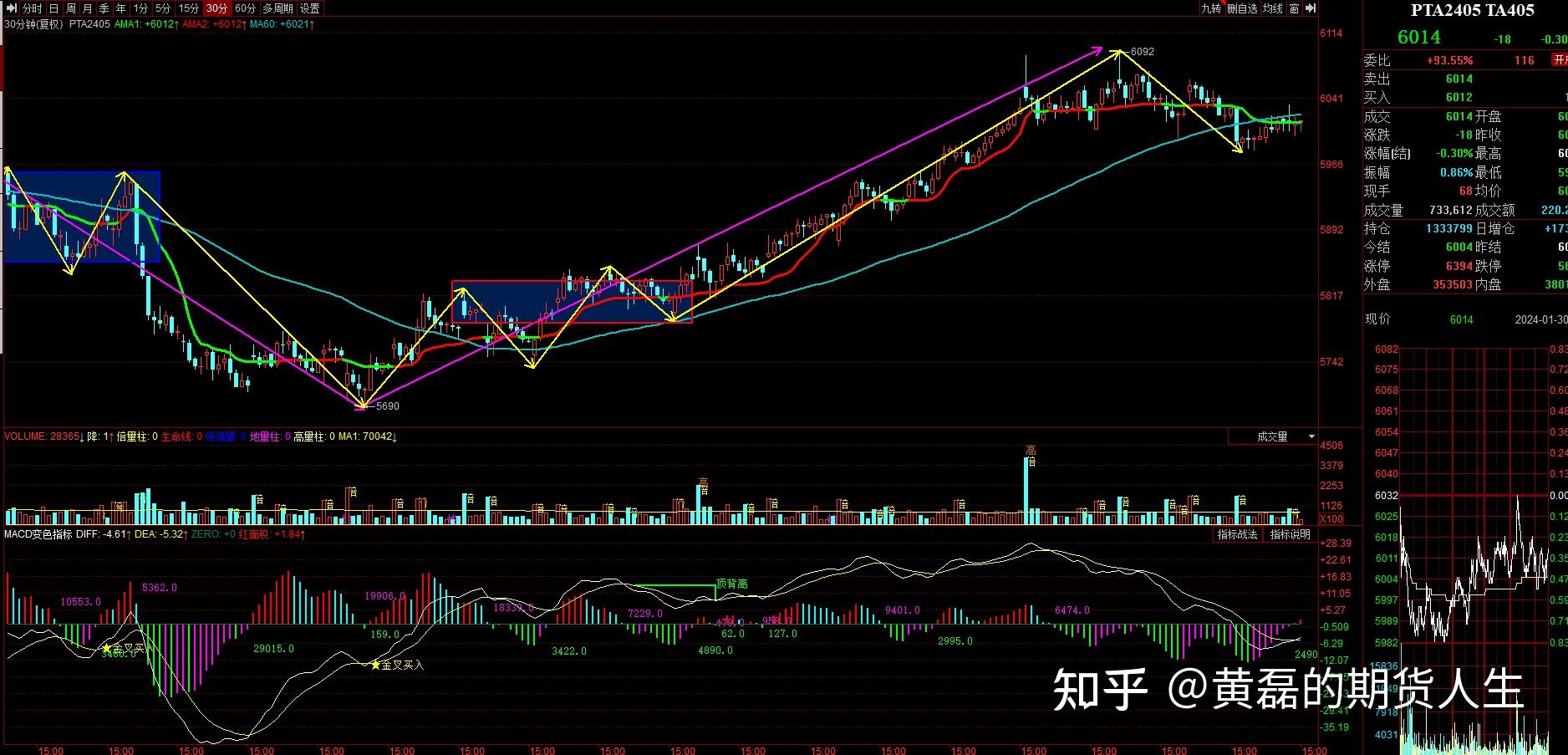This screenshot has height=755, width=1568.
Task: Click the 指标说明 button
Action: coord(1290,534)
